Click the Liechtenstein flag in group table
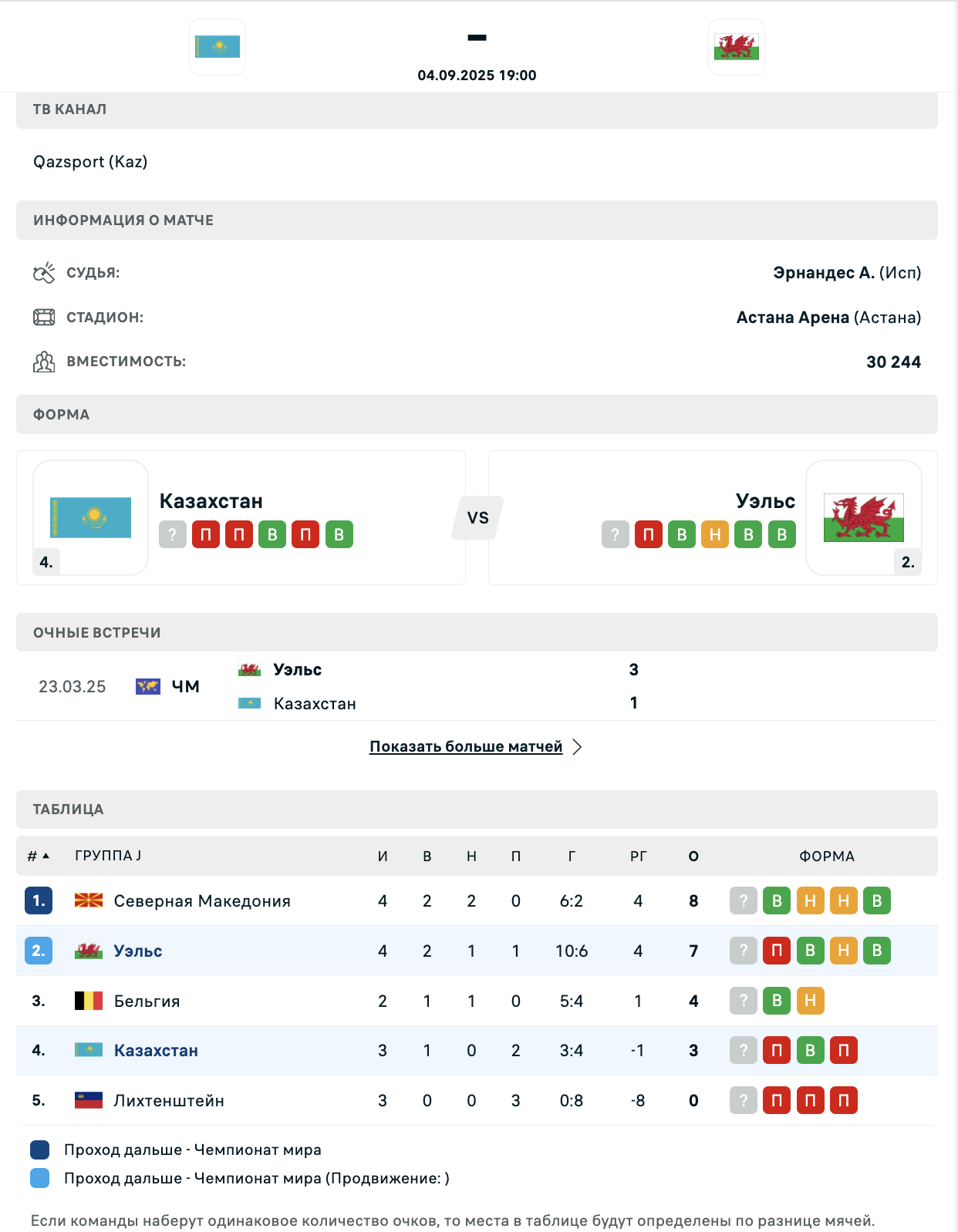 (89, 1100)
